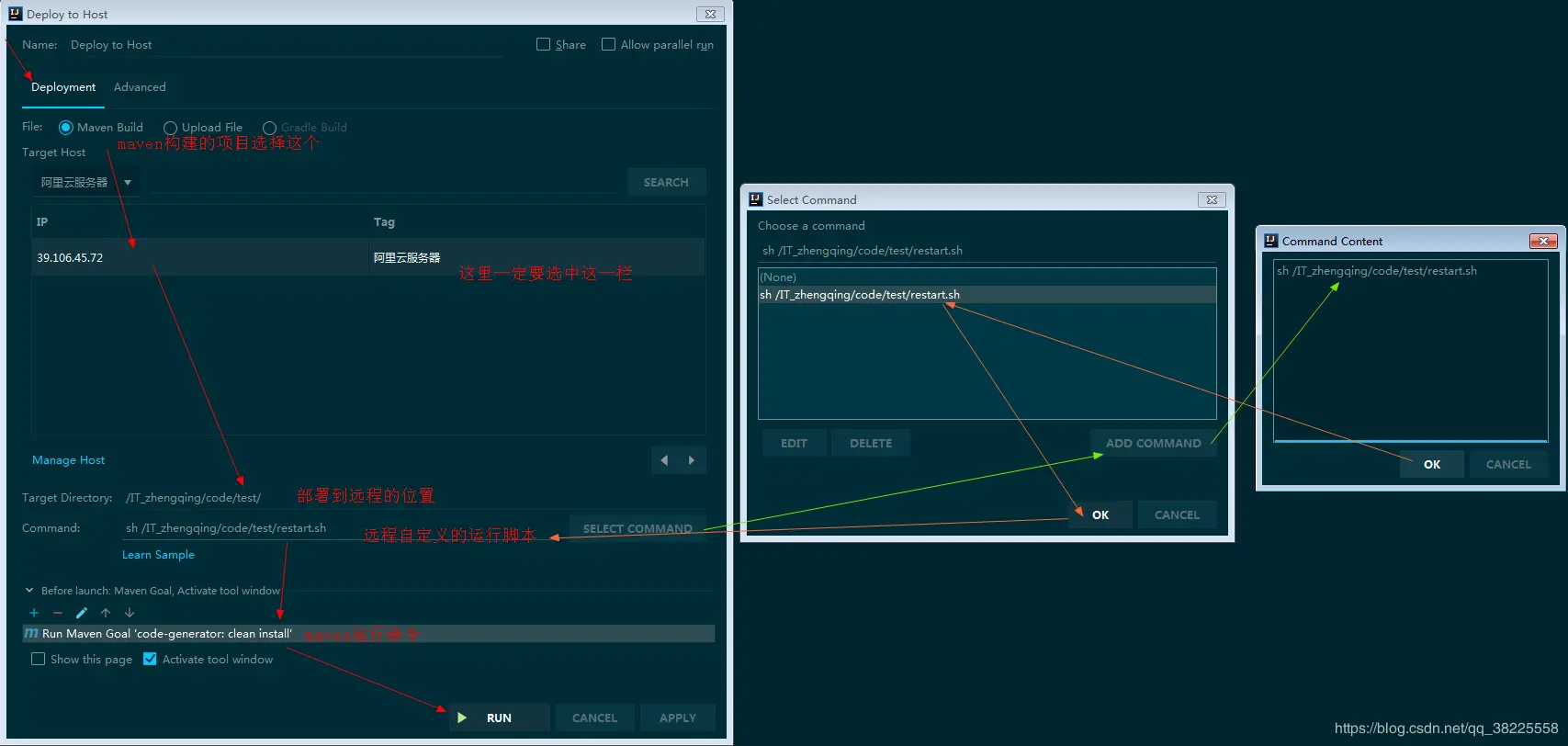Move before-launch task up arrow
Image resolution: width=1568 pixels, height=746 pixels.
pyautogui.click(x=106, y=613)
